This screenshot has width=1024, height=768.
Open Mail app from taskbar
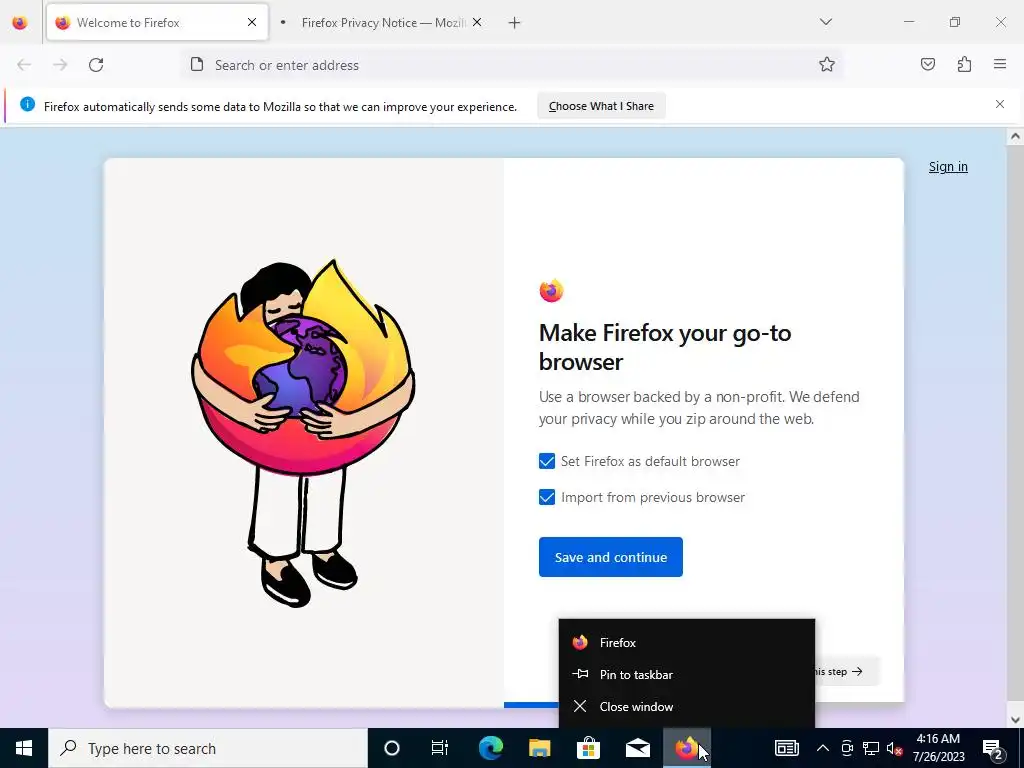pyautogui.click(x=637, y=748)
